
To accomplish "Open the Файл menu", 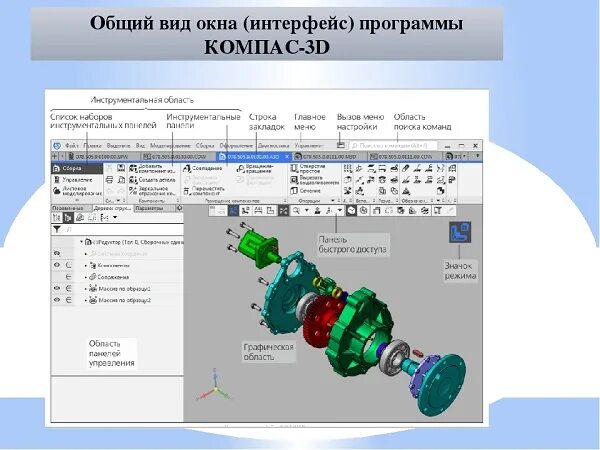I will pyautogui.click(x=72, y=146).
